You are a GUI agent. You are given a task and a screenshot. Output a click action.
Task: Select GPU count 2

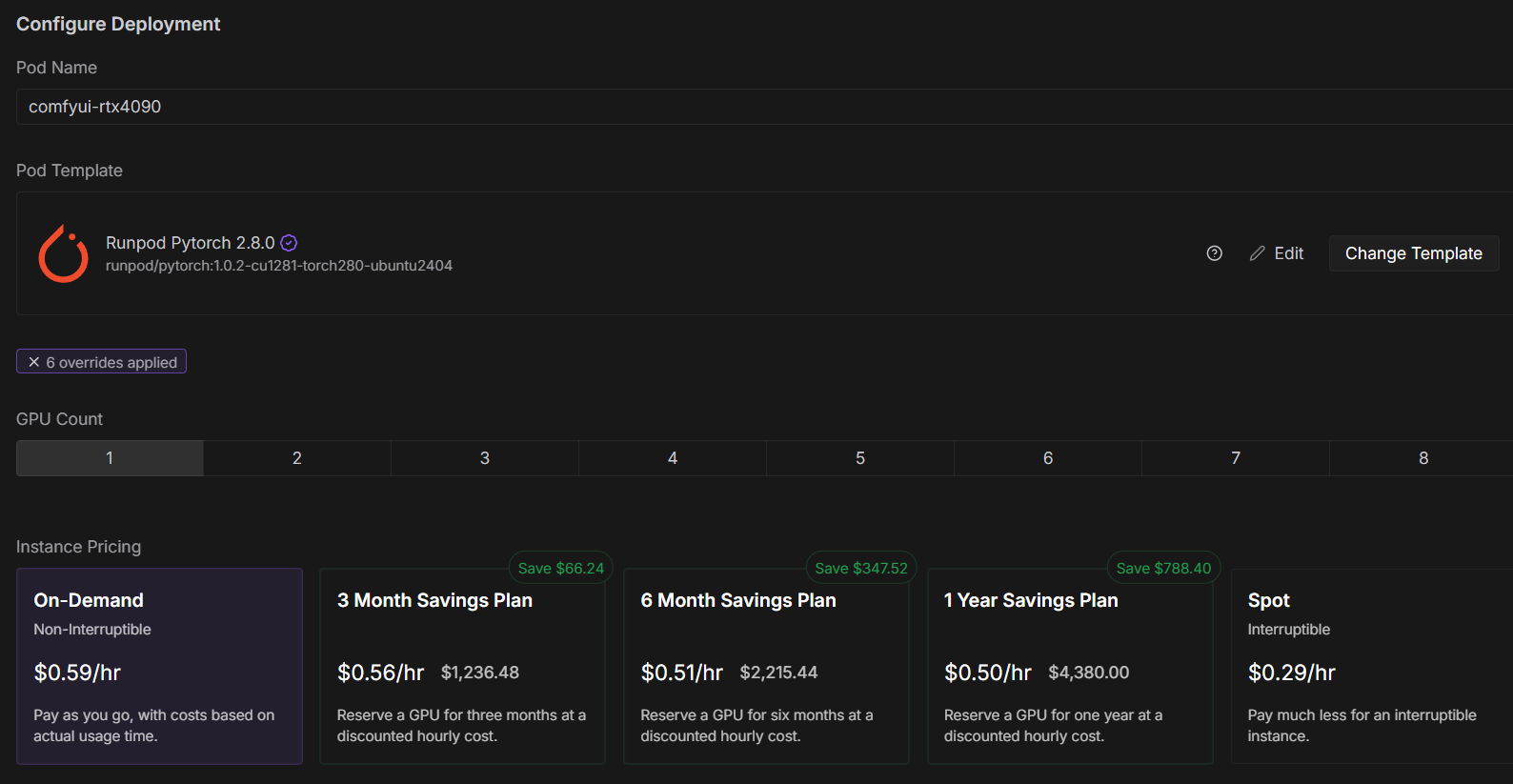point(297,458)
